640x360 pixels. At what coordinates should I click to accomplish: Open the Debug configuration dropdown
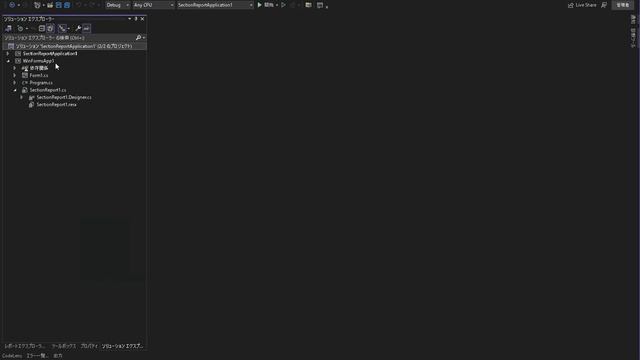pyautogui.click(x=118, y=5)
